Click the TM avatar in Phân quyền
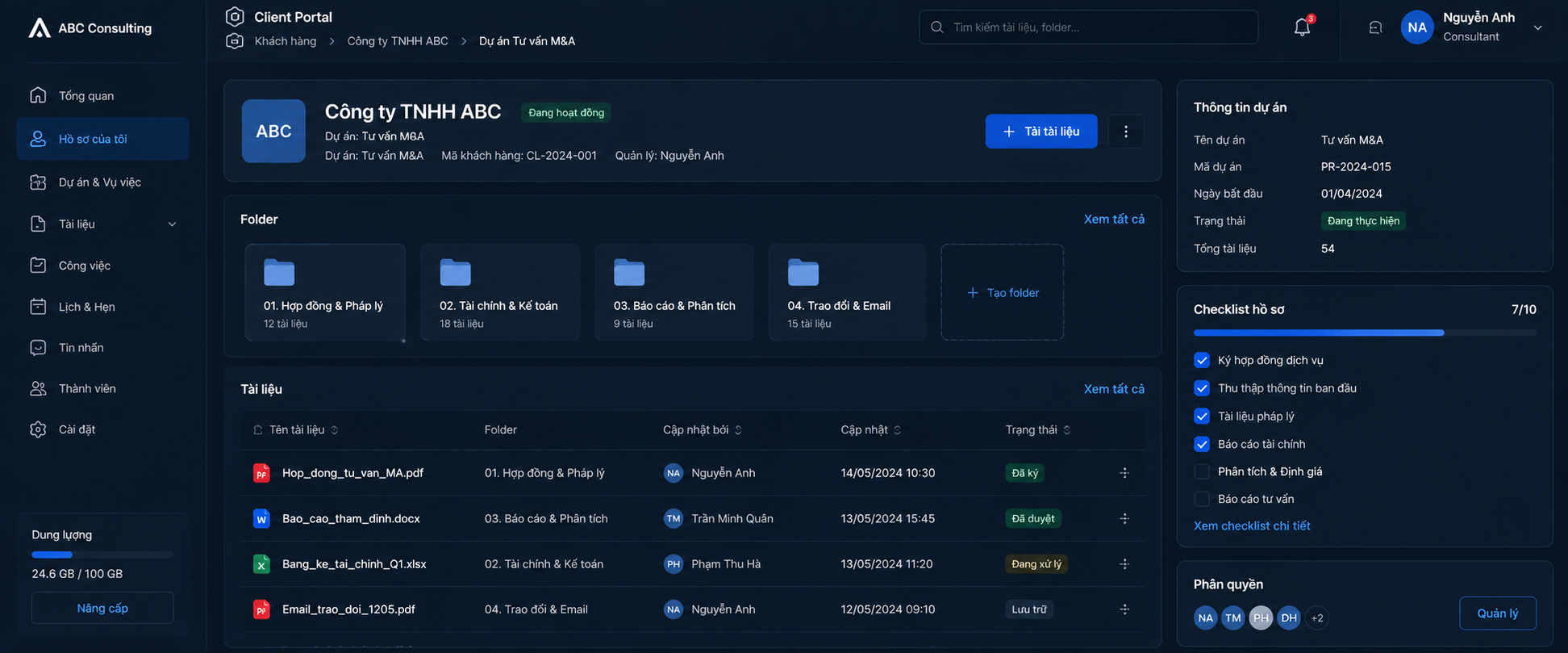Image resolution: width=1568 pixels, height=653 pixels. point(1233,618)
